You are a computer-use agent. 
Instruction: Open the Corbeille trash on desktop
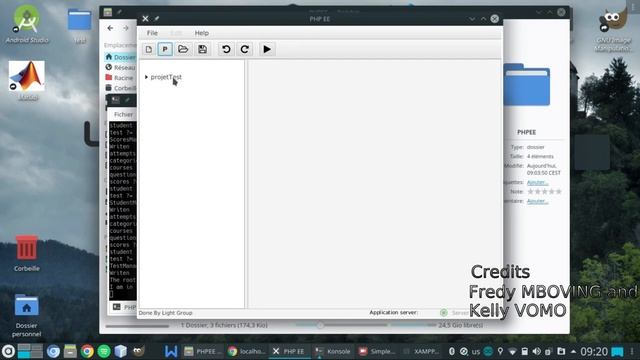pos(27,253)
